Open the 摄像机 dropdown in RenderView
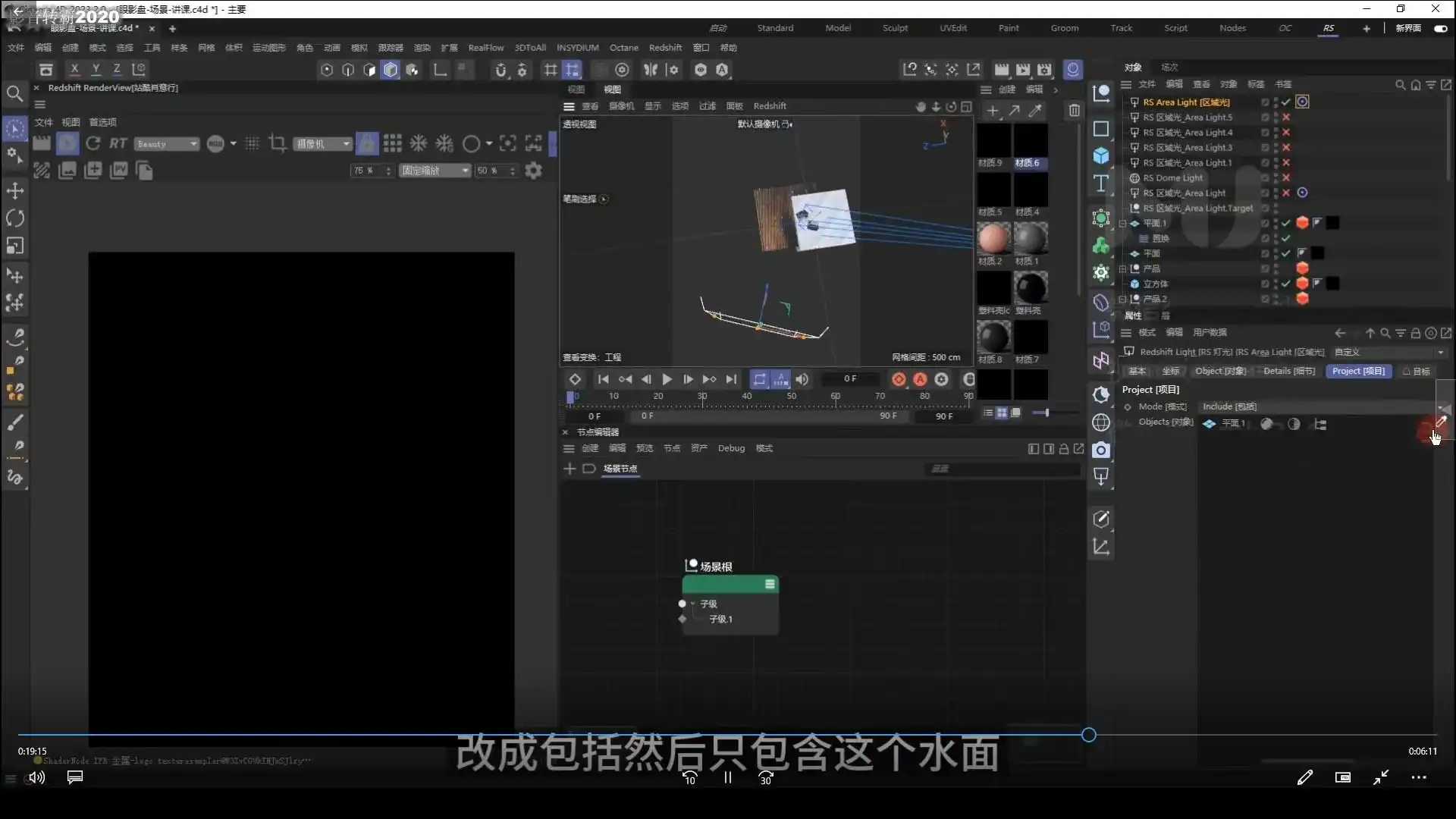1456x819 pixels. point(322,143)
